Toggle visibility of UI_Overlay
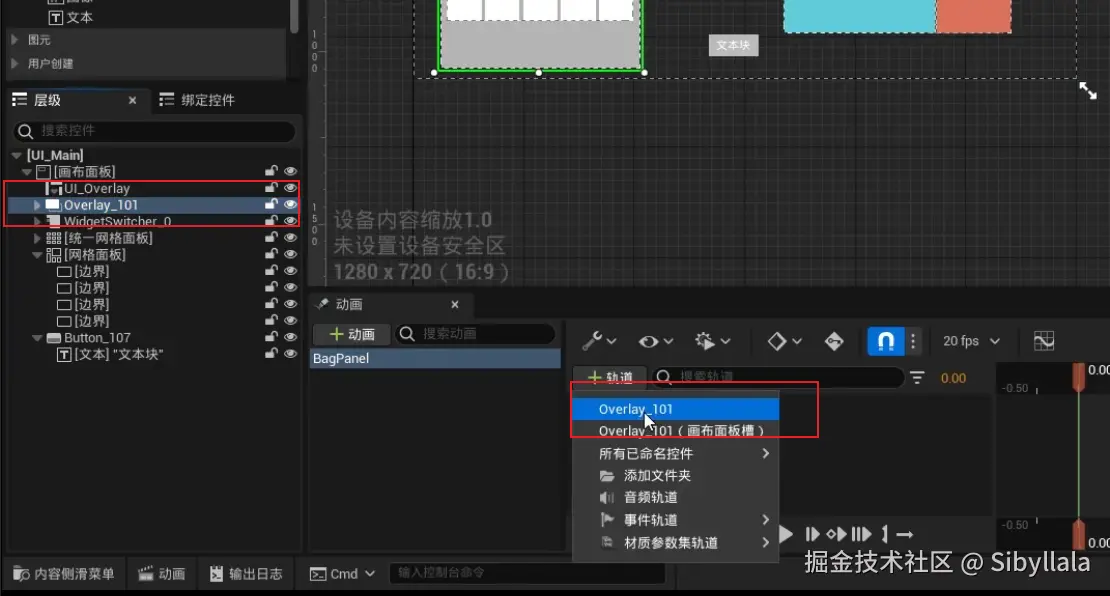The height and width of the screenshot is (596, 1110). pos(290,188)
